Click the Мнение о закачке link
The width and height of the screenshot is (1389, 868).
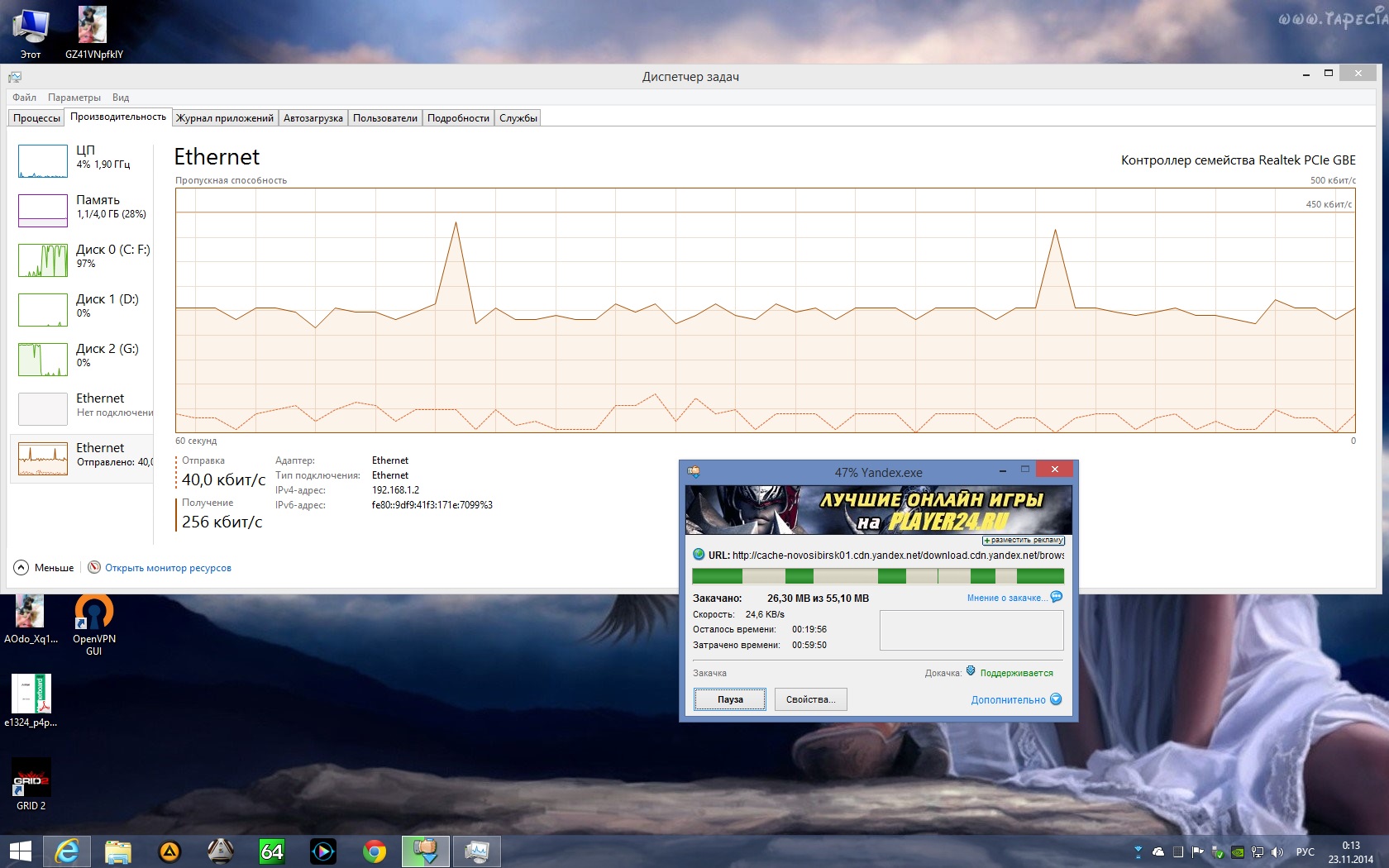pos(1006,598)
